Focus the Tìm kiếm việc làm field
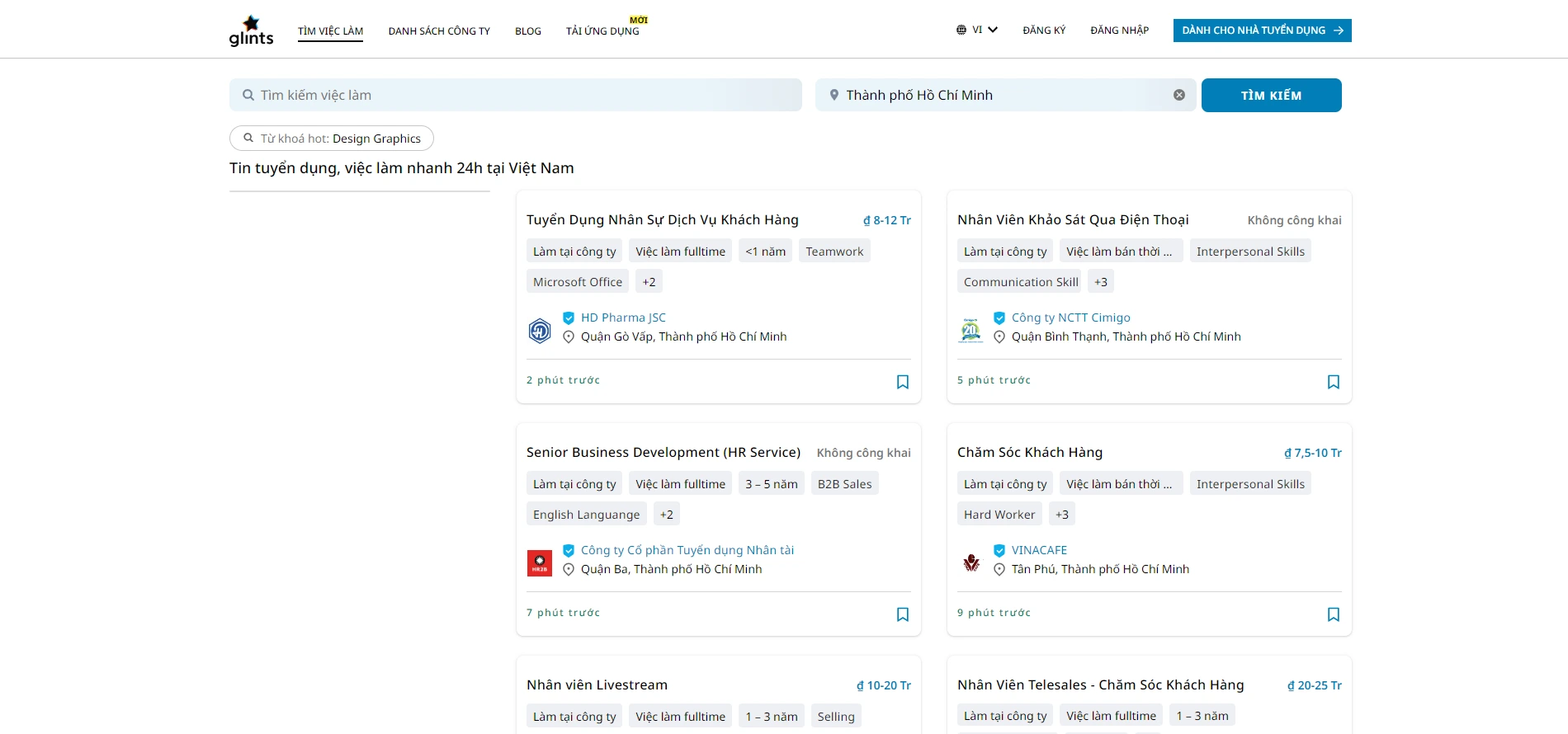 click(x=516, y=95)
